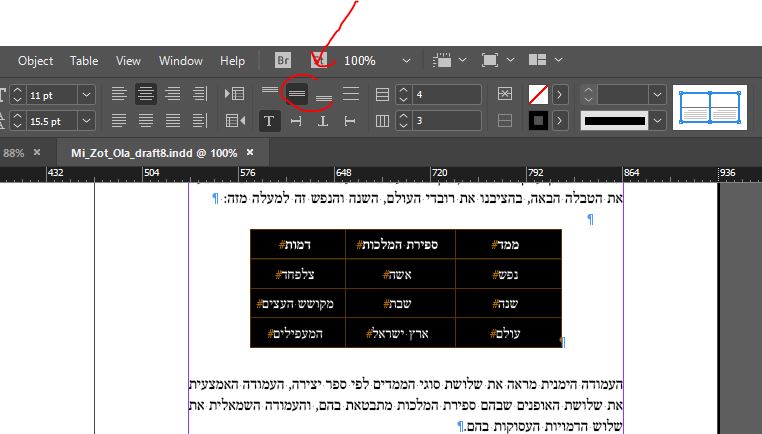Open the 11 pt font size dropdown
Image resolution: width=762 pixels, height=434 pixels.
coord(87,95)
